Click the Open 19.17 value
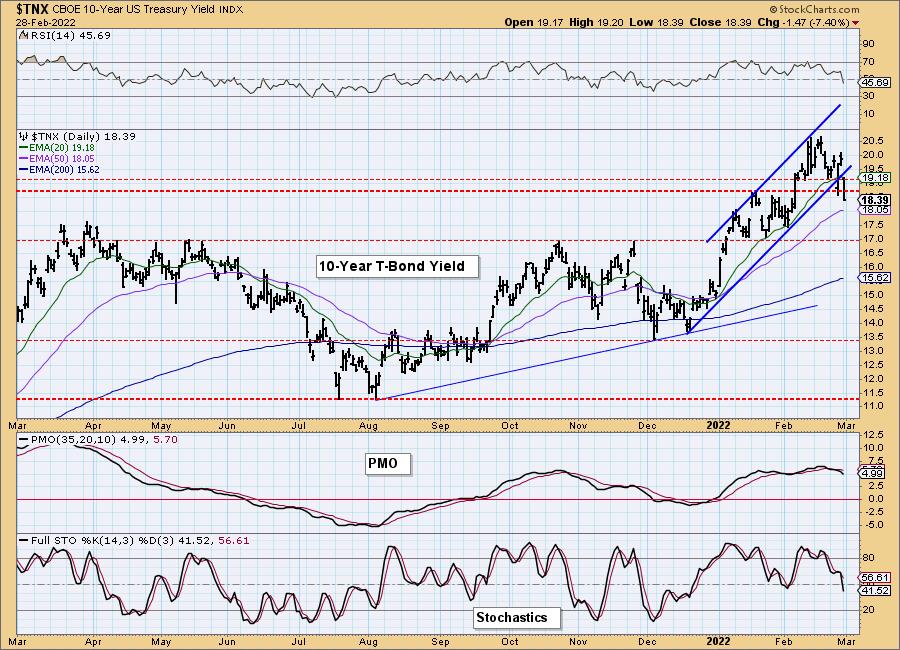 [x=534, y=22]
